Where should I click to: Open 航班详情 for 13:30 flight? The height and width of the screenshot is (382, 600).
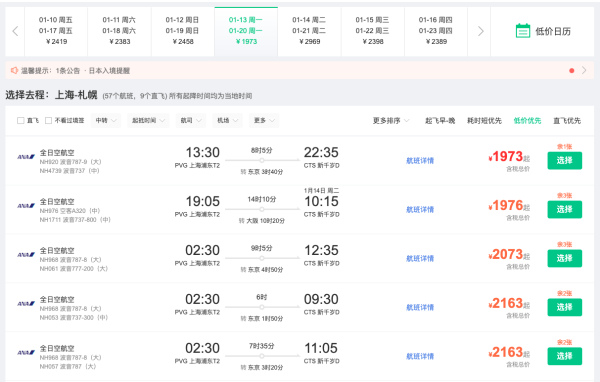(420, 160)
